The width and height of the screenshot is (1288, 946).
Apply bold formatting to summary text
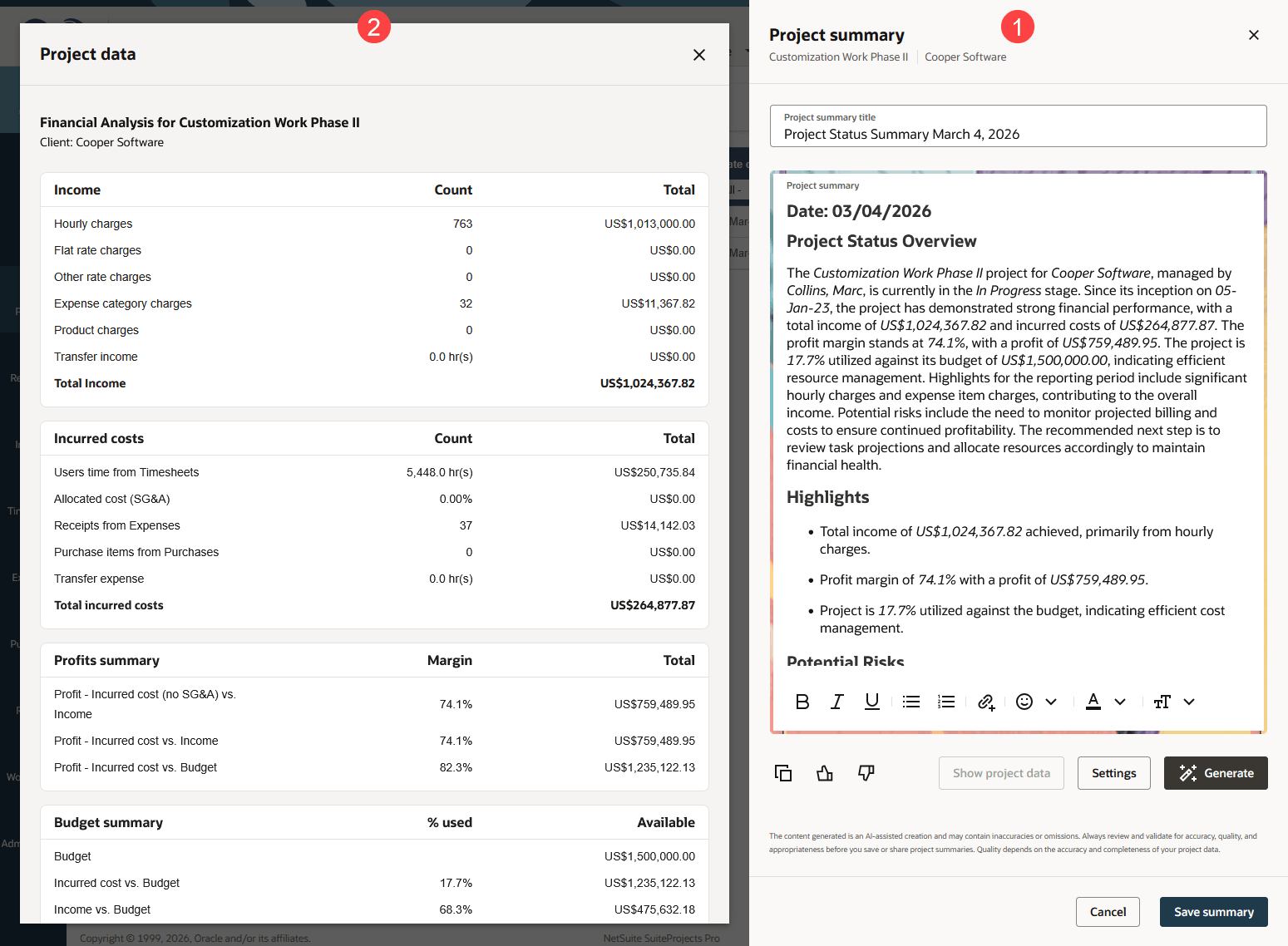[802, 702]
